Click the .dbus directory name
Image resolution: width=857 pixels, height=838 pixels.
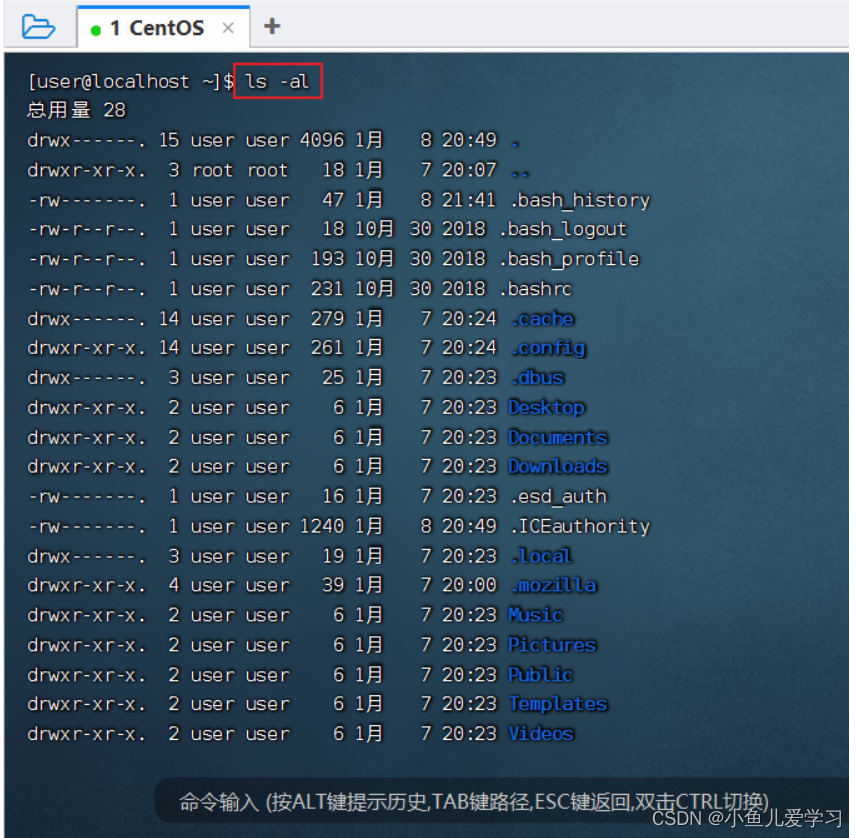[x=537, y=378]
